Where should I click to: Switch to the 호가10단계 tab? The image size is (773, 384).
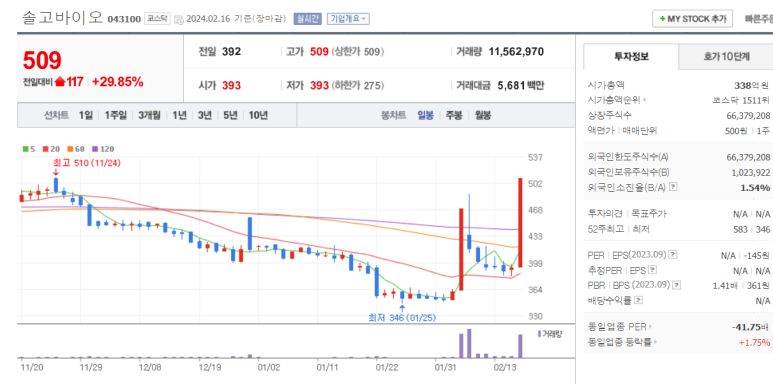(x=726, y=56)
